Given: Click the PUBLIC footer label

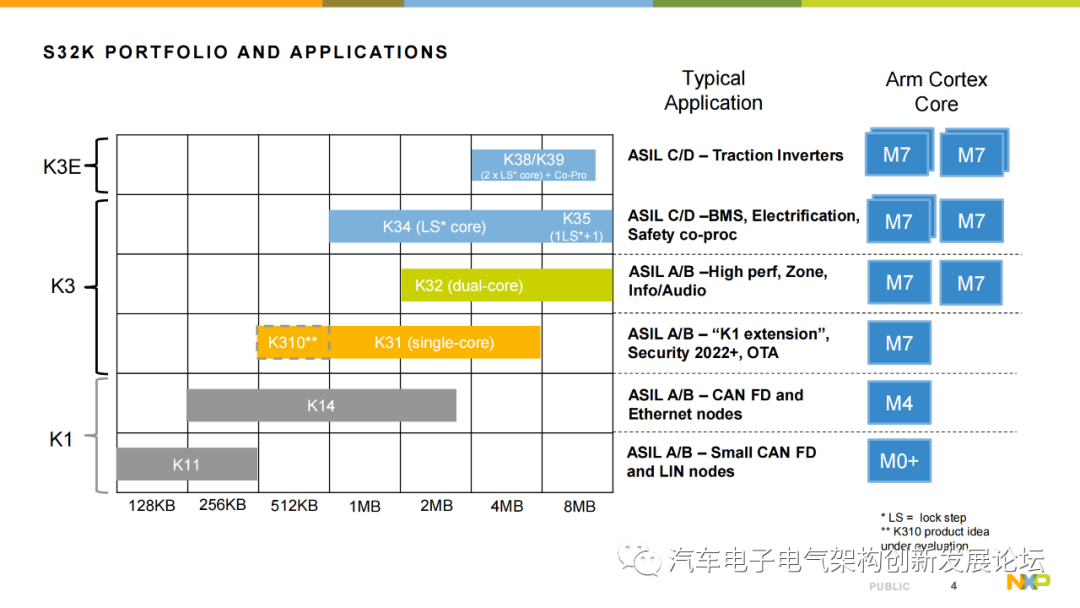Looking at the screenshot, I should pos(889,587).
